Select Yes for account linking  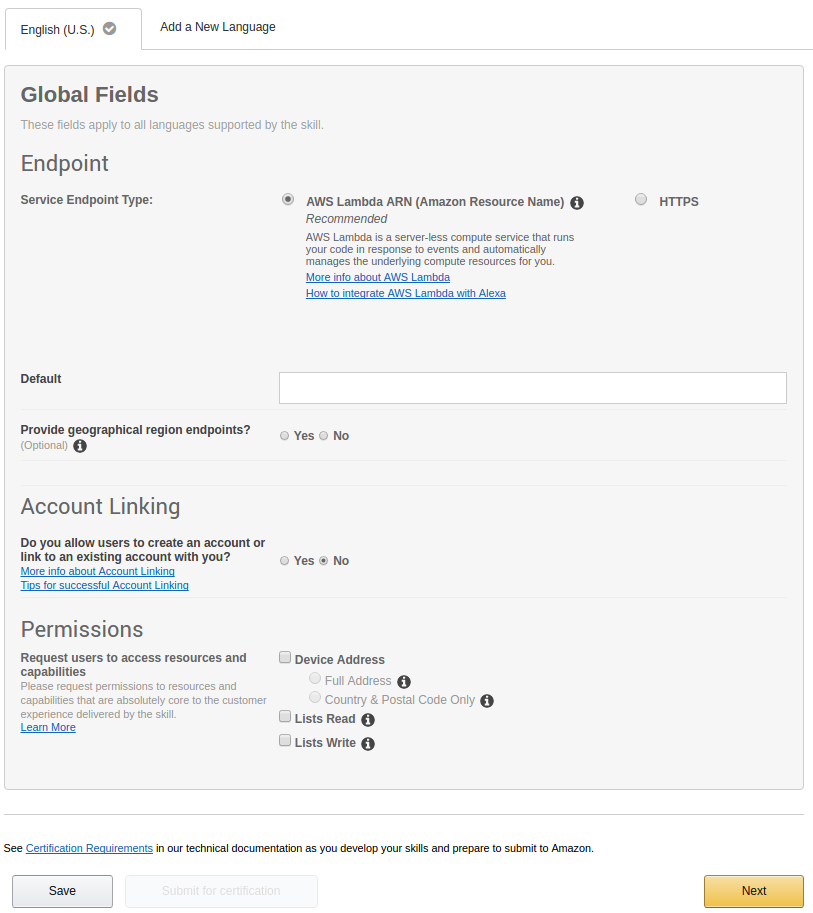tap(285, 561)
